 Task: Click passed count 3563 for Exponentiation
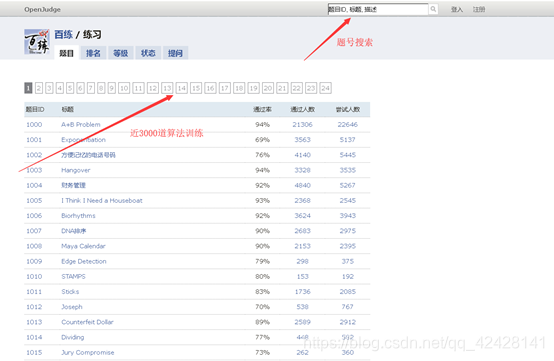[x=302, y=140]
